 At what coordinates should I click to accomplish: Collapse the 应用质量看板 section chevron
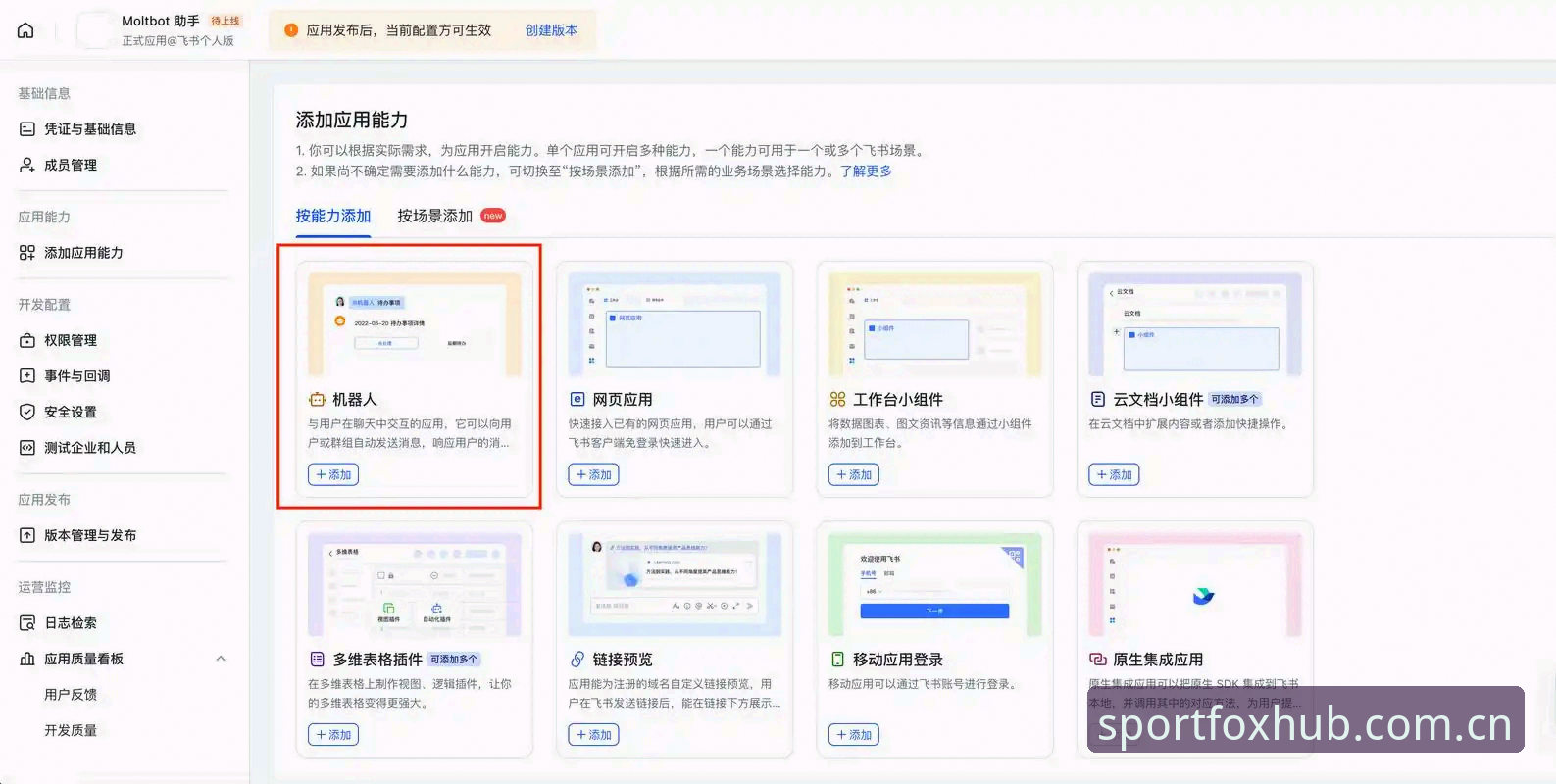tap(221, 659)
